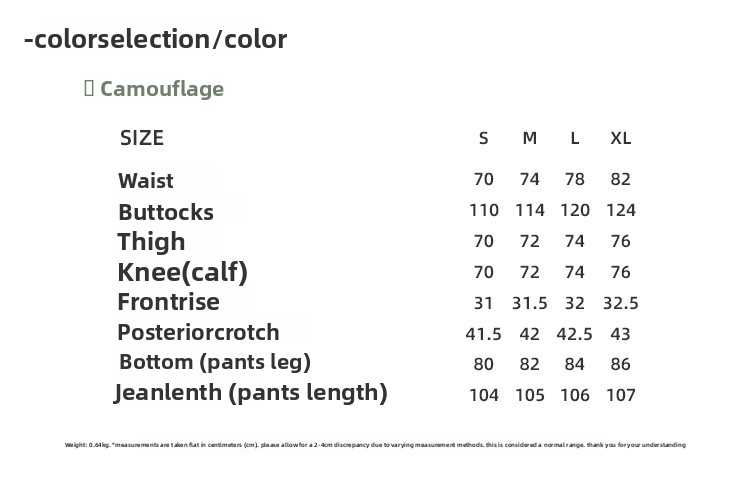Click the Waist row label

pos(146,181)
